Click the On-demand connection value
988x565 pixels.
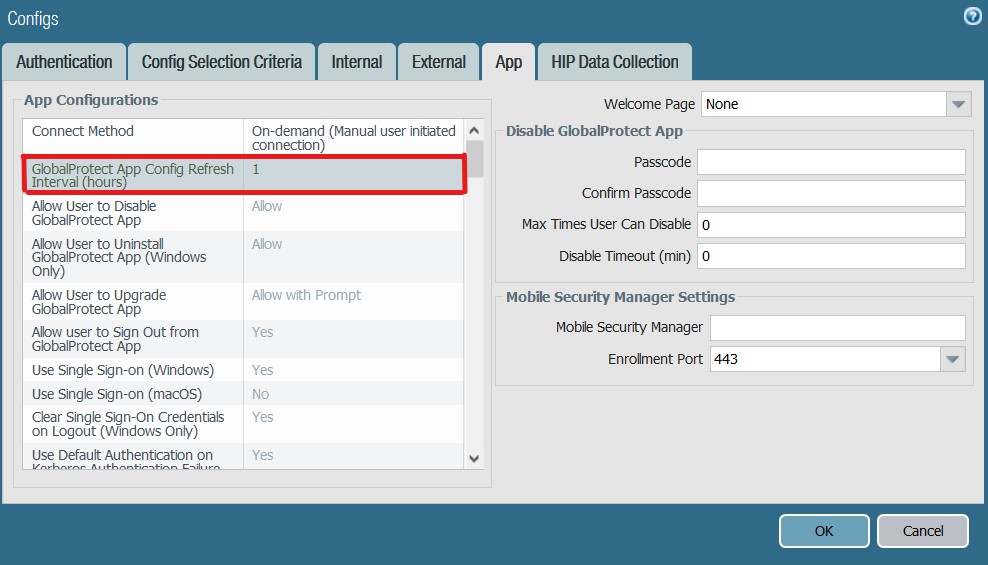click(x=353, y=138)
